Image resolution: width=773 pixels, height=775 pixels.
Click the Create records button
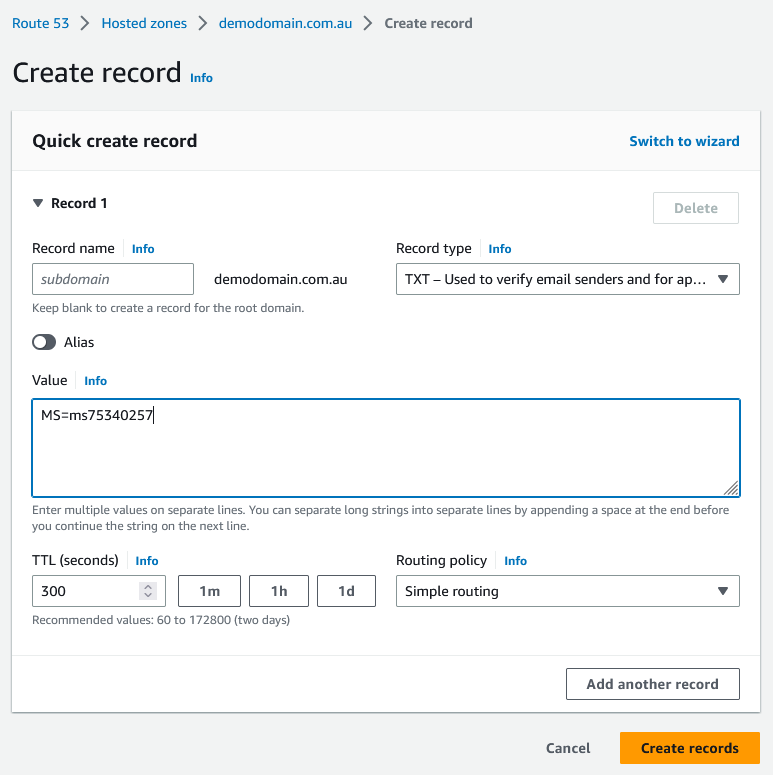pos(689,748)
